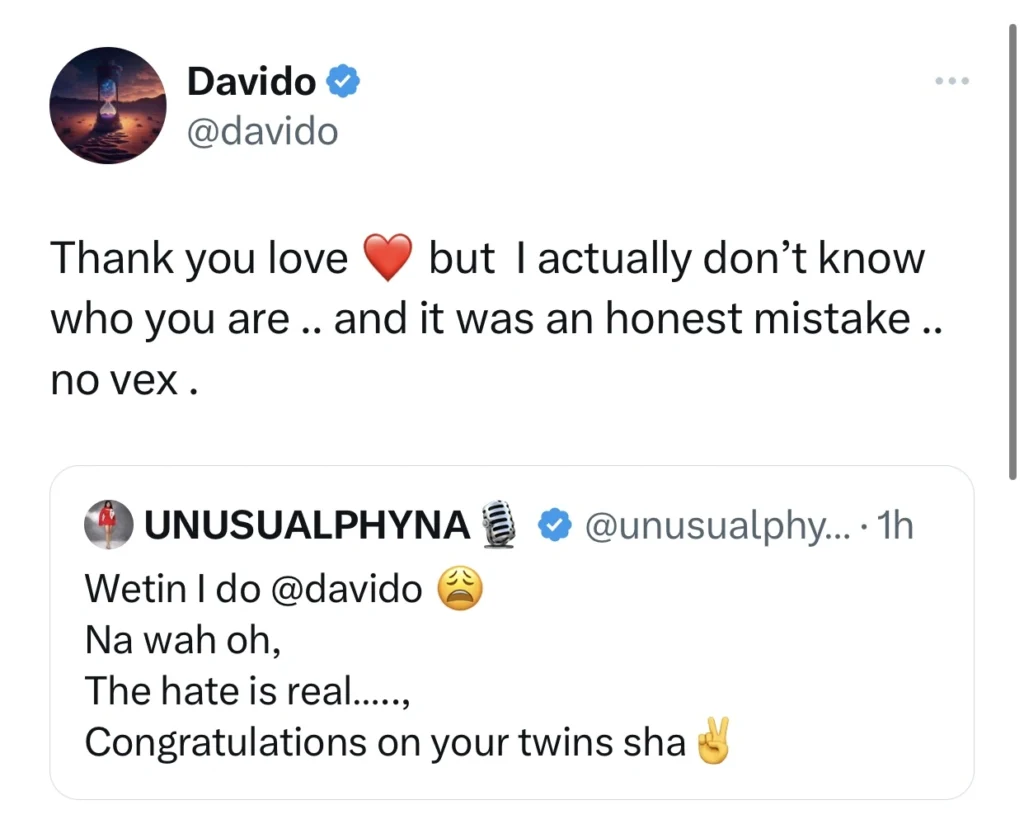
Task: Click the "Thank you love" tweet text
Action: coord(200,260)
